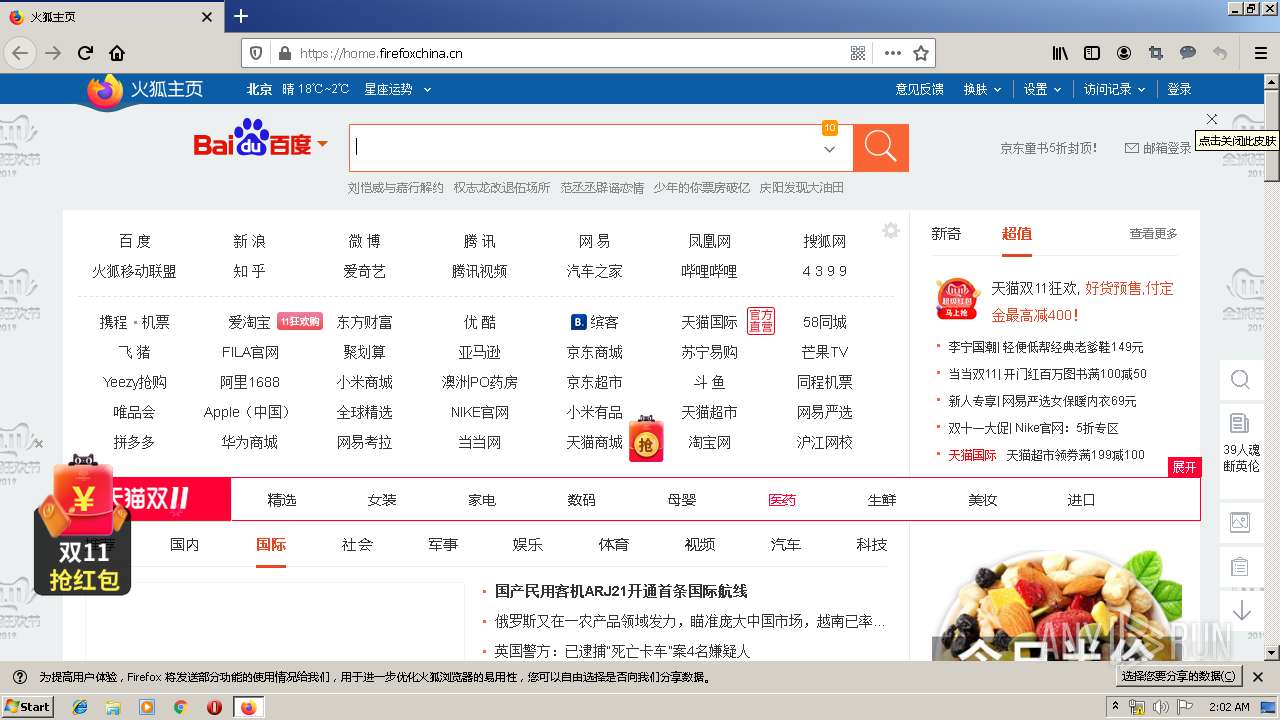Toggle the sidebar view icon

click(x=1092, y=53)
